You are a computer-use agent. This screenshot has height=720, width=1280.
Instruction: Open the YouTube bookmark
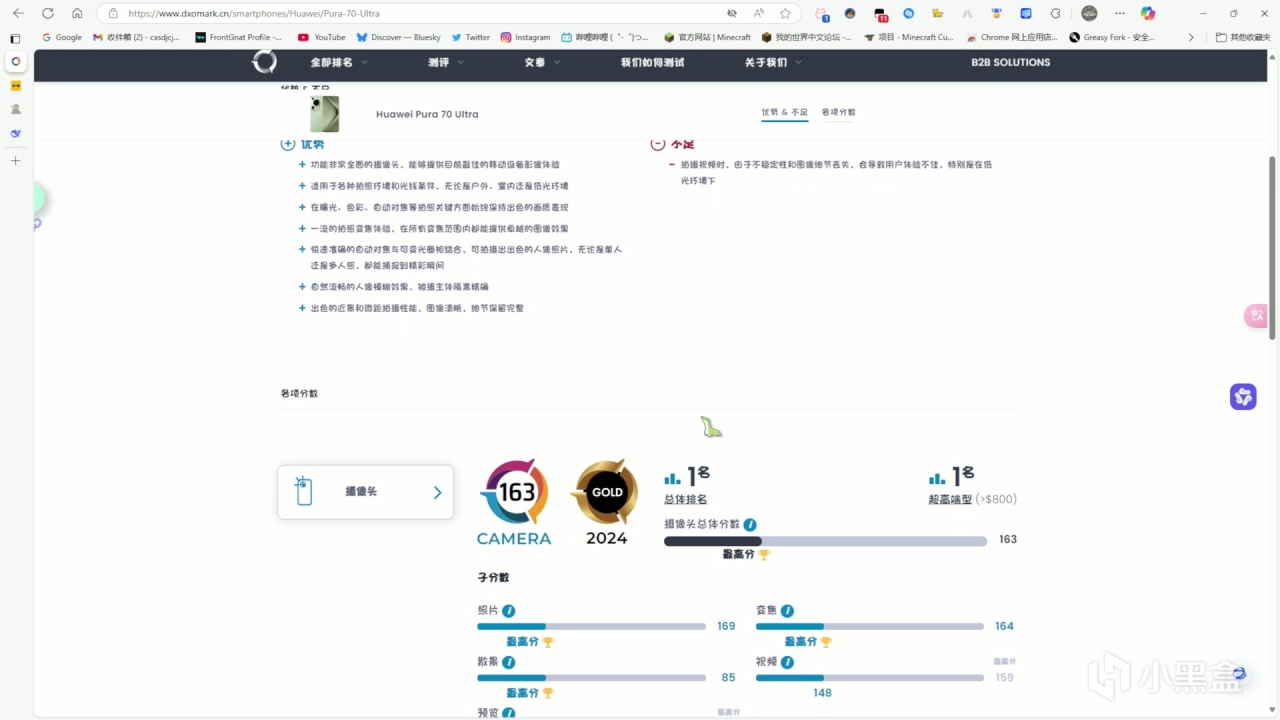click(x=322, y=37)
